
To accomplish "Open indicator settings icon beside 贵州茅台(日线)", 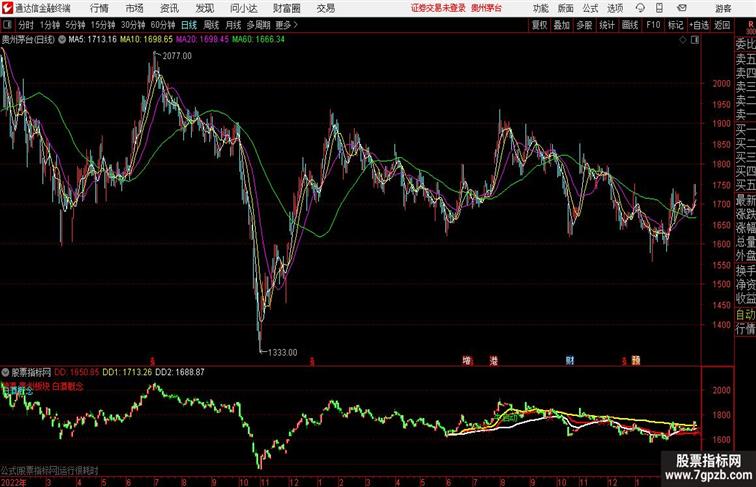I will click(x=62, y=40).
